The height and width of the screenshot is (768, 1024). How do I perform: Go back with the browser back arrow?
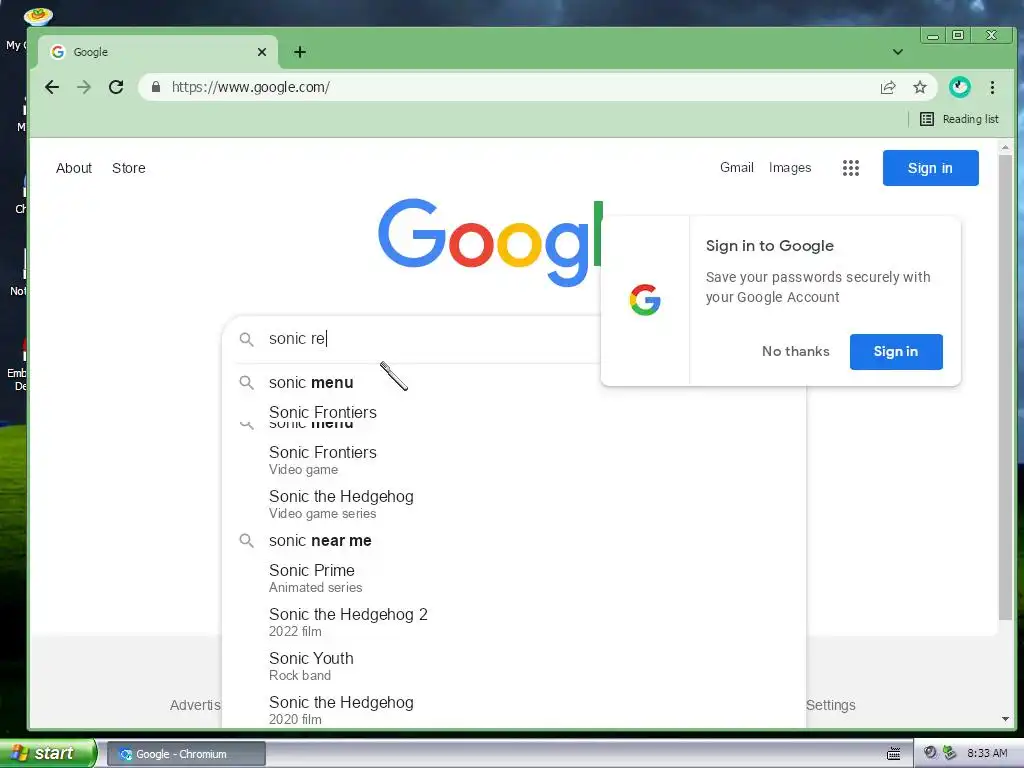52,87
